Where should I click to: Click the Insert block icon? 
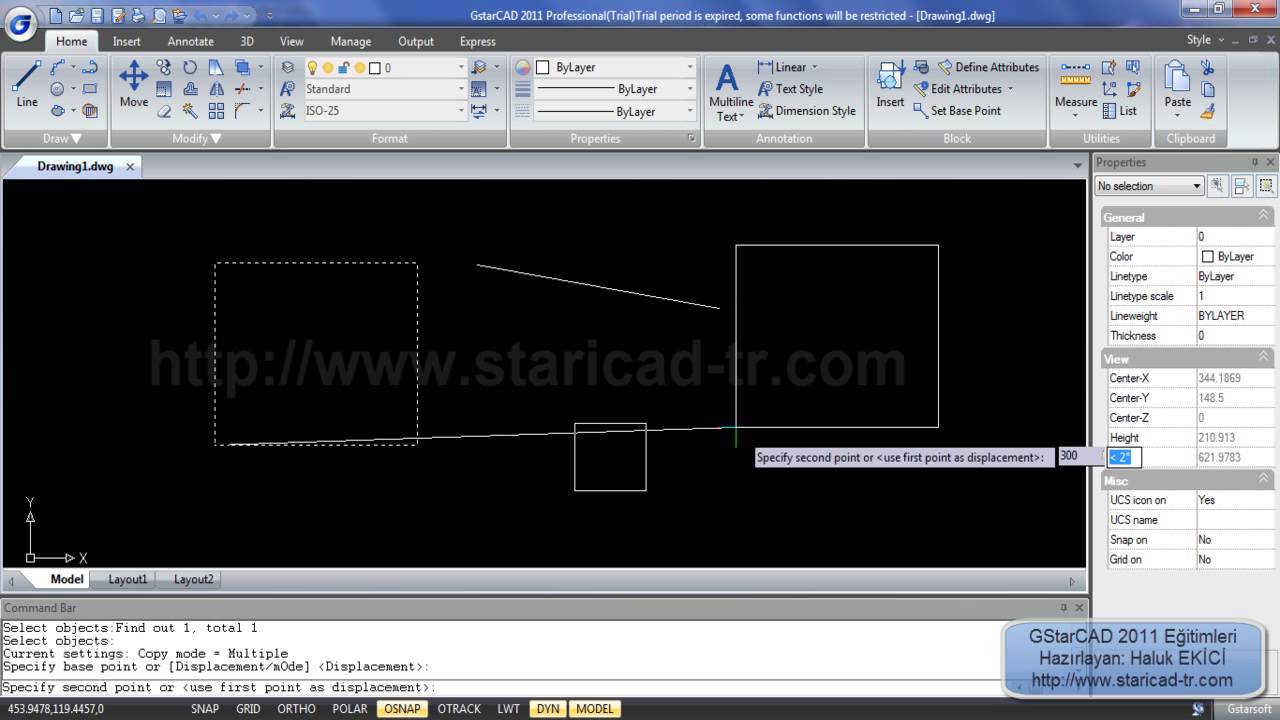[x=890, y=85]
